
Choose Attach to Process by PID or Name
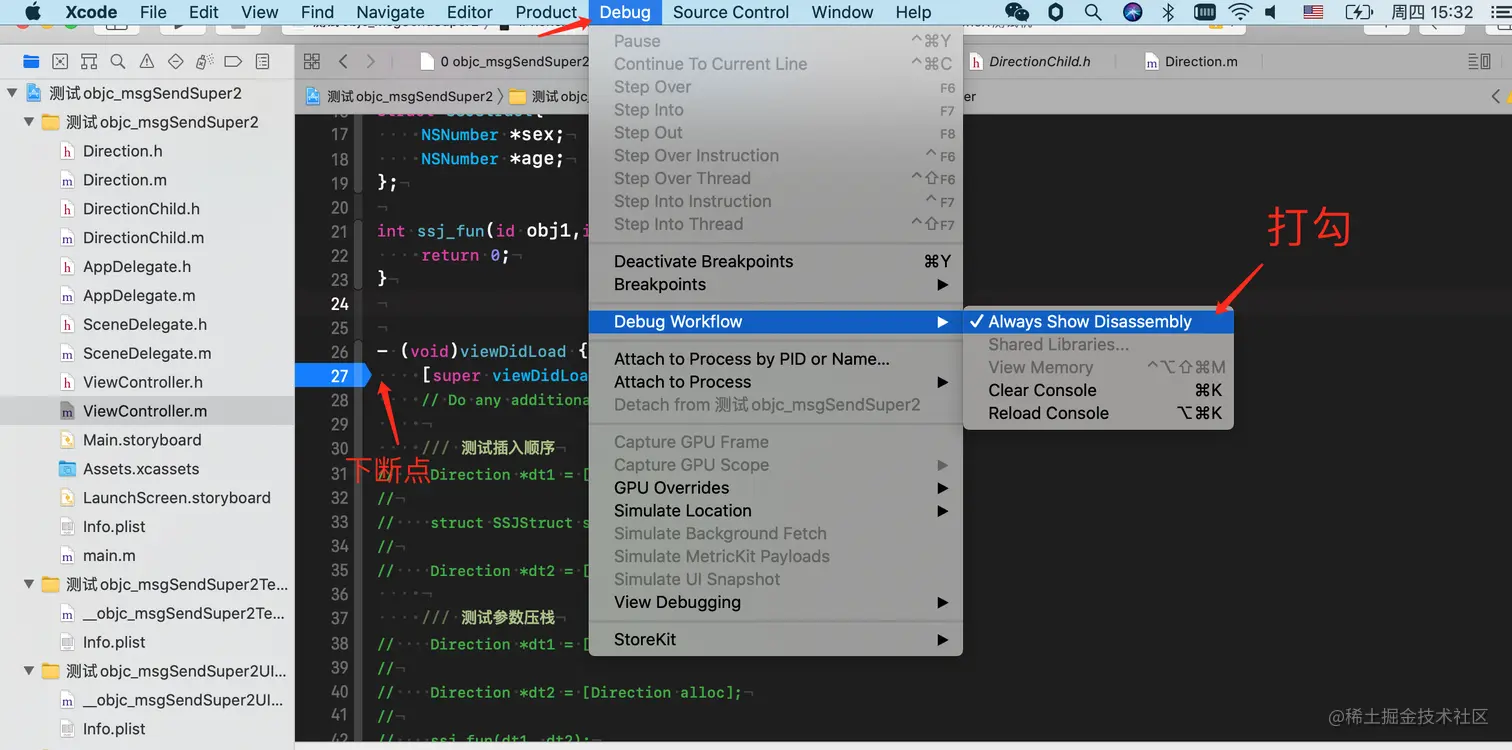point(775,359)
